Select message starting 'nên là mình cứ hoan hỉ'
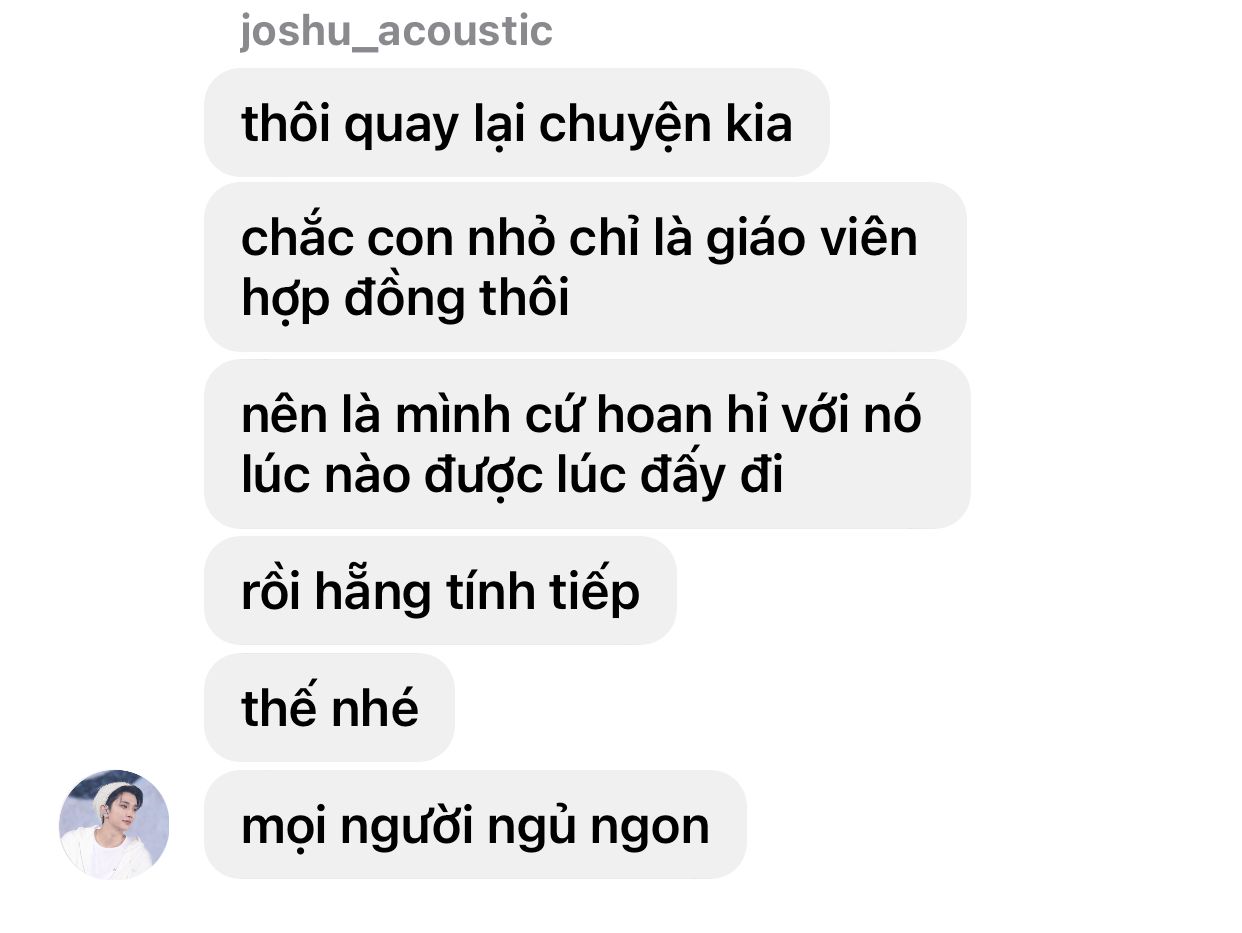This screenshot has width=1242, height=933. point(588,444)
